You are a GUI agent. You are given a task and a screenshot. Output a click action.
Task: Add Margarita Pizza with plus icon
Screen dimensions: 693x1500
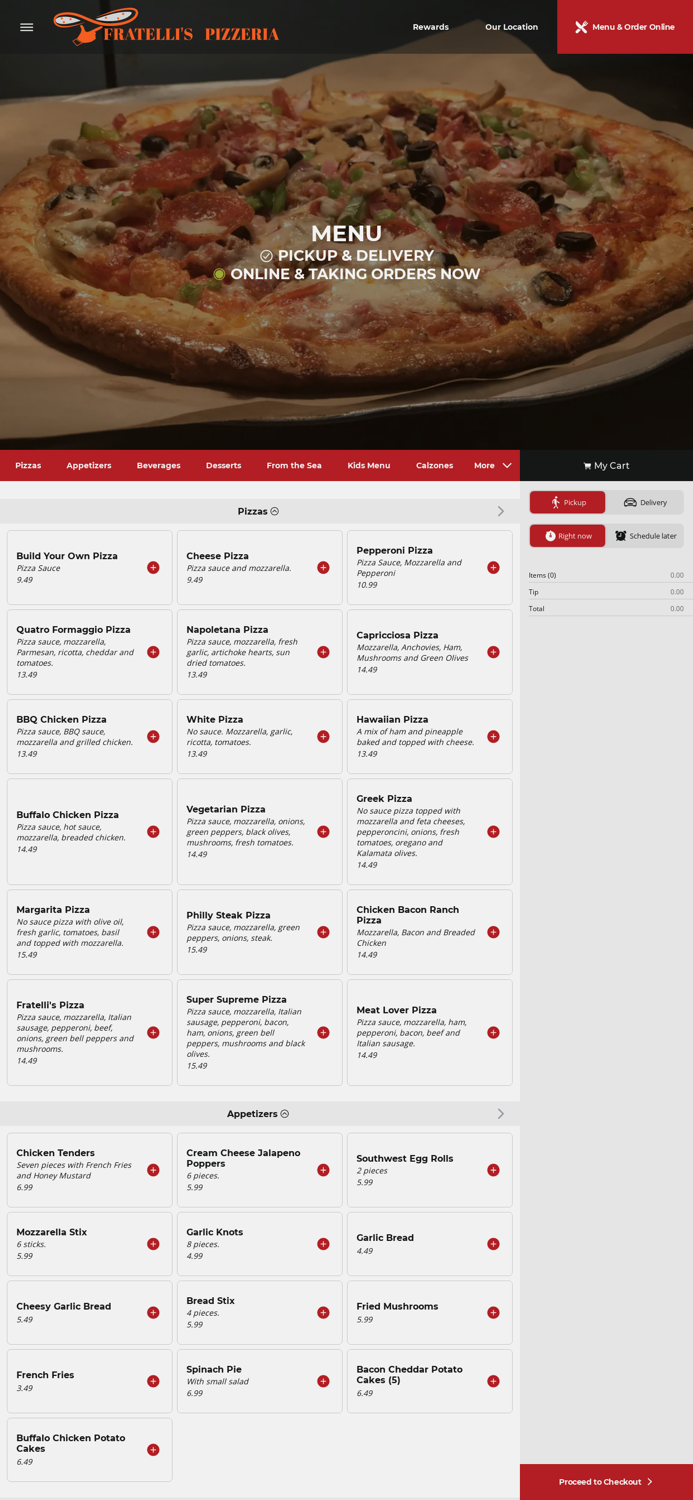click(x=153, y=932)
